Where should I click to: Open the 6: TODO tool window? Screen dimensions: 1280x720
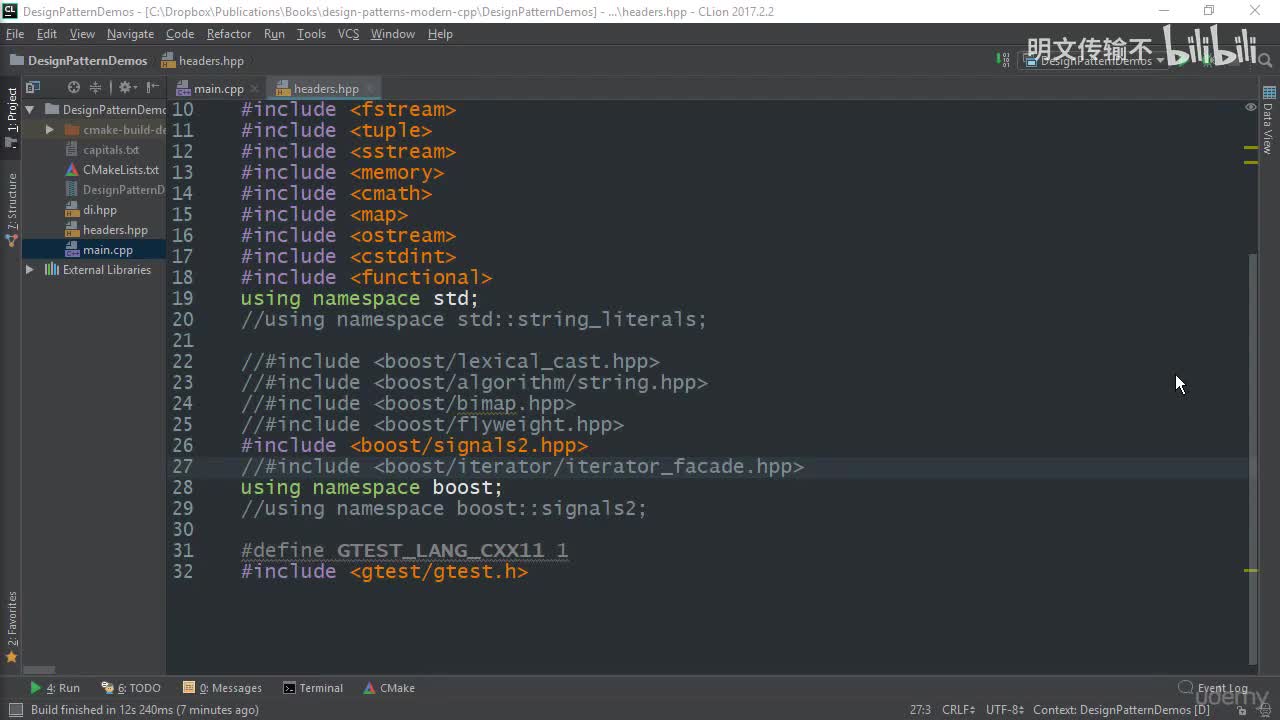tap(130, 688)
